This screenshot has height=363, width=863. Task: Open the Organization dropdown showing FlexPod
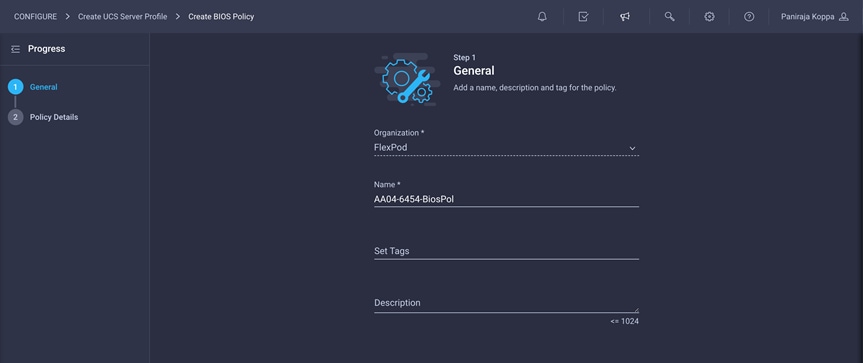coord(506,148)
